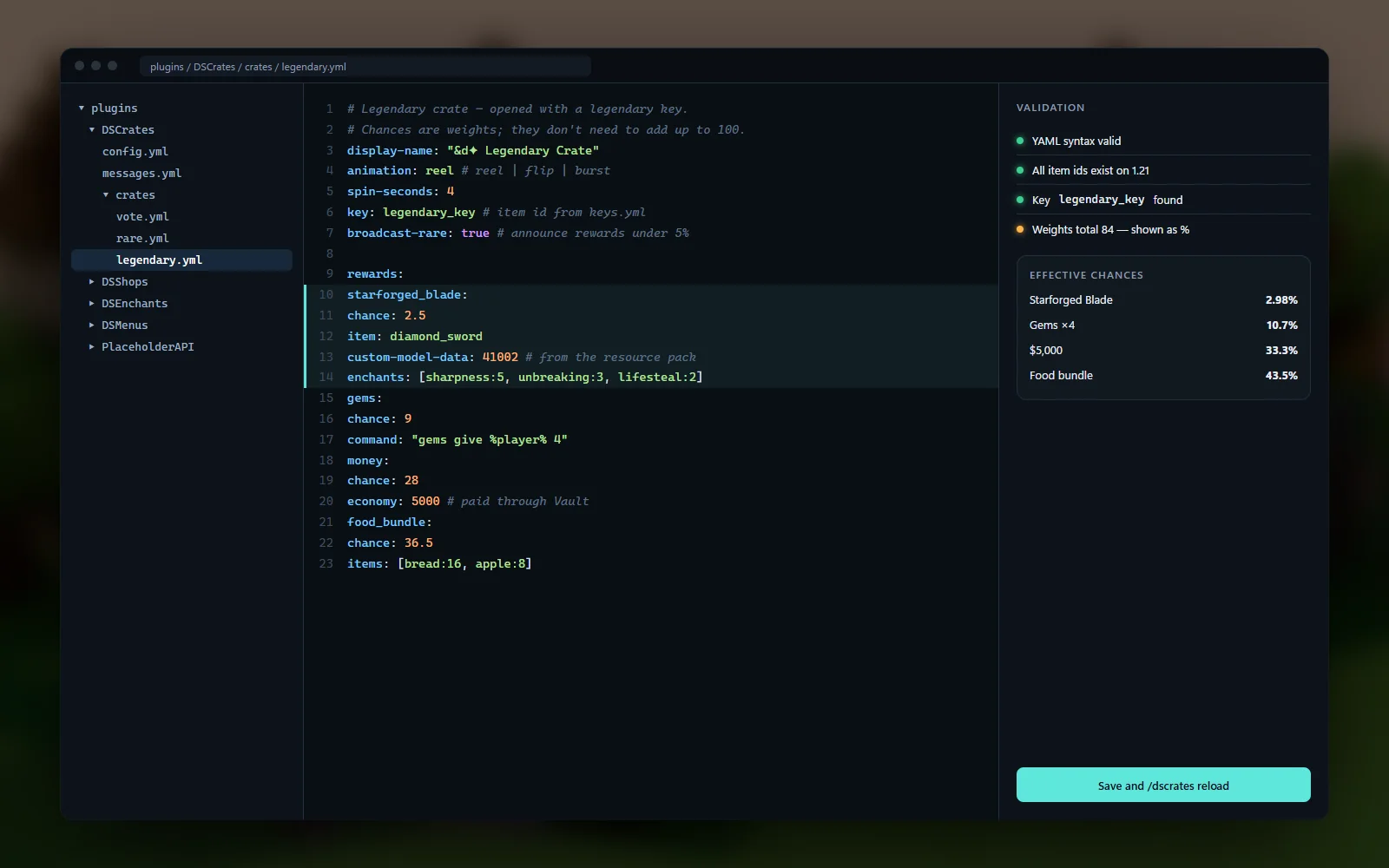Click spin-seconds value 4

click(x=451, y=192)
